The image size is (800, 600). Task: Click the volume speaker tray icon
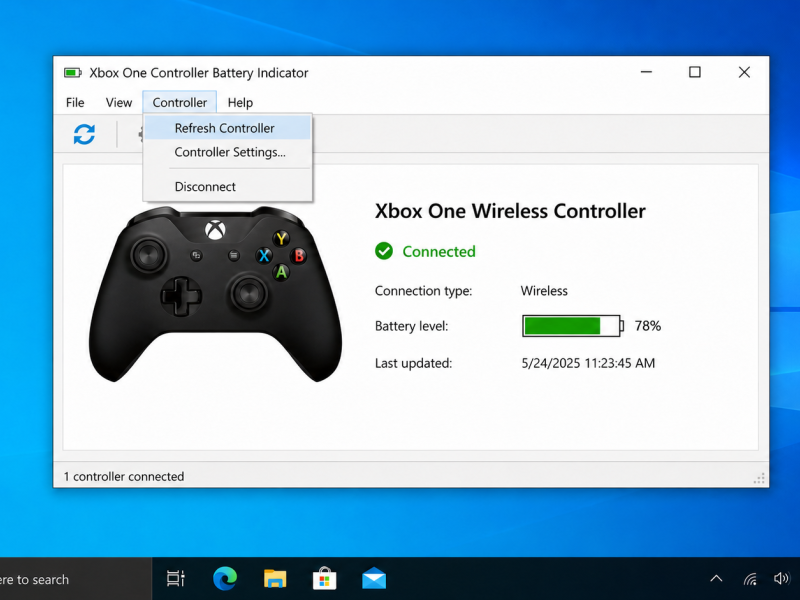coord(781,579)
